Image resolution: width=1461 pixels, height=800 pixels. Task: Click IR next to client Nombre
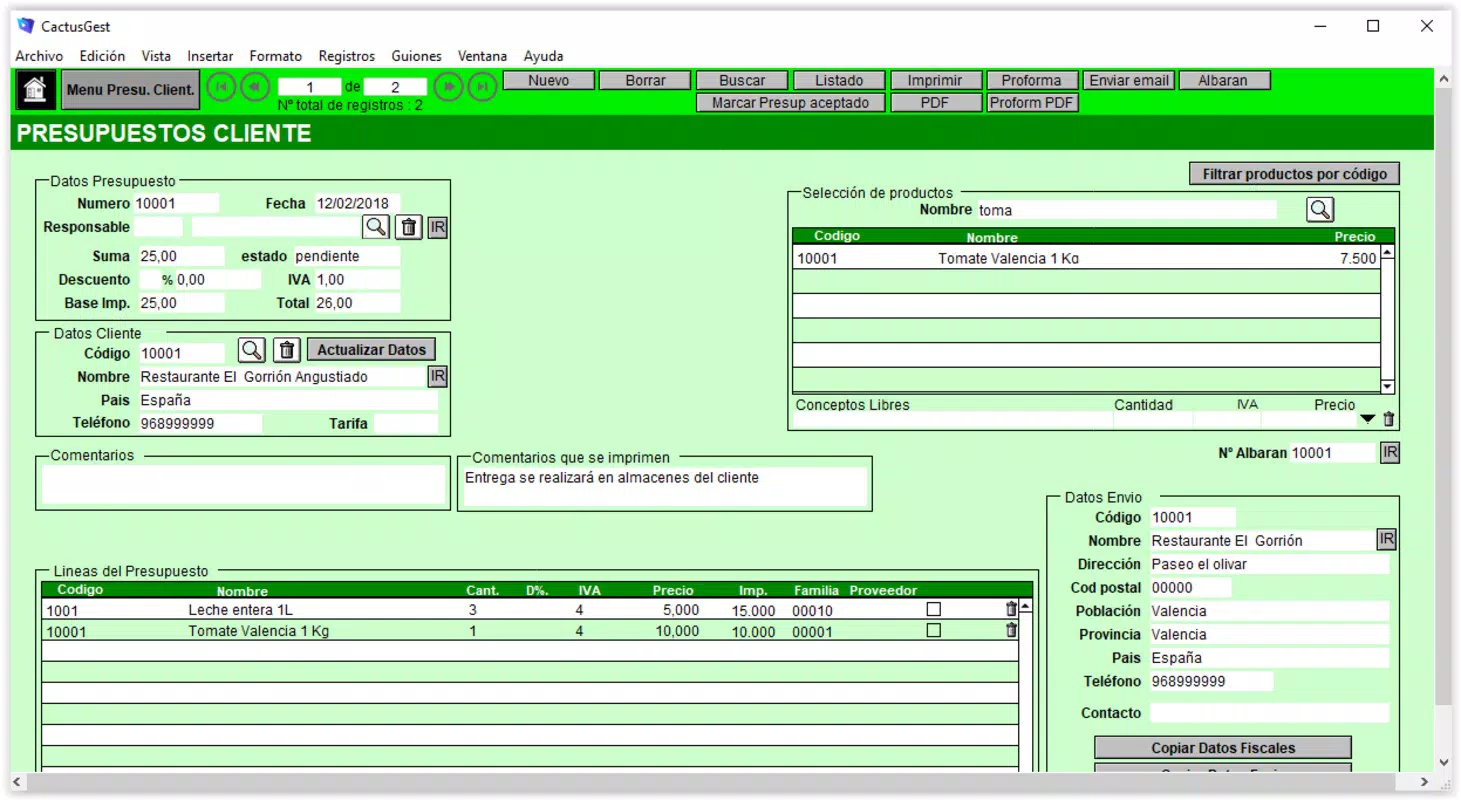(437, 376)
